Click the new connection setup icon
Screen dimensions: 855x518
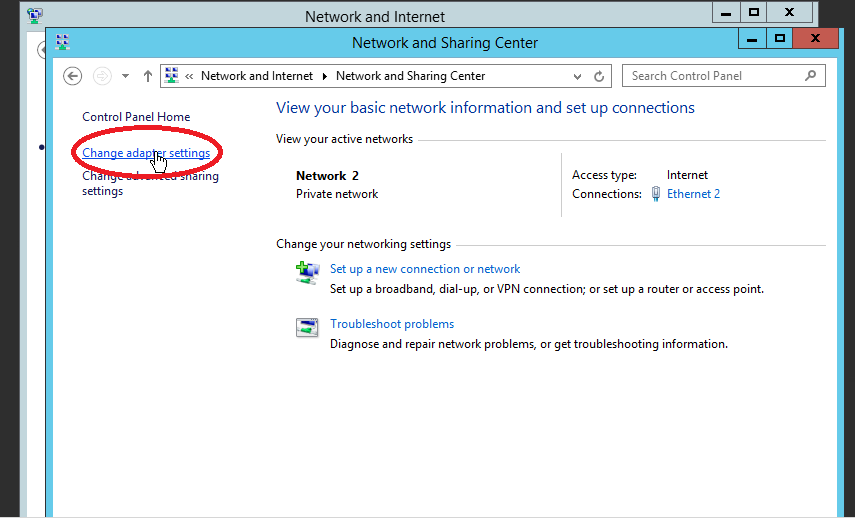point(307,273)
